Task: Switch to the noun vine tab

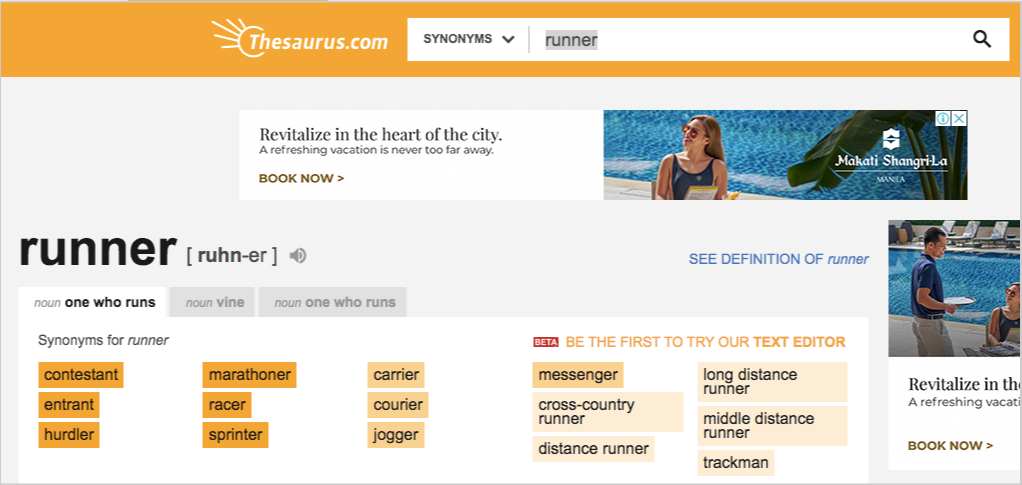Action: tap(214, 302)
